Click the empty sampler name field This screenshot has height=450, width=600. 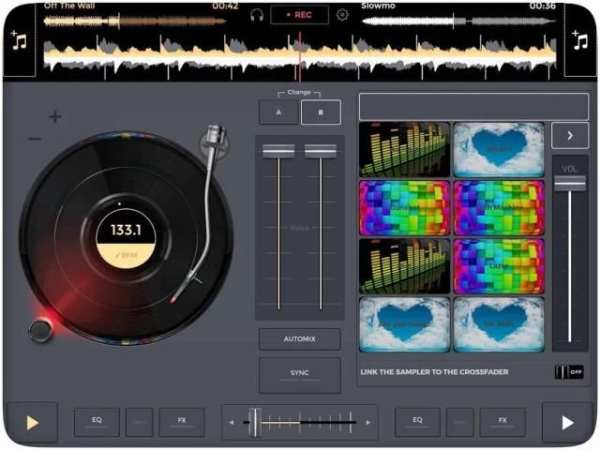point(474,106)
